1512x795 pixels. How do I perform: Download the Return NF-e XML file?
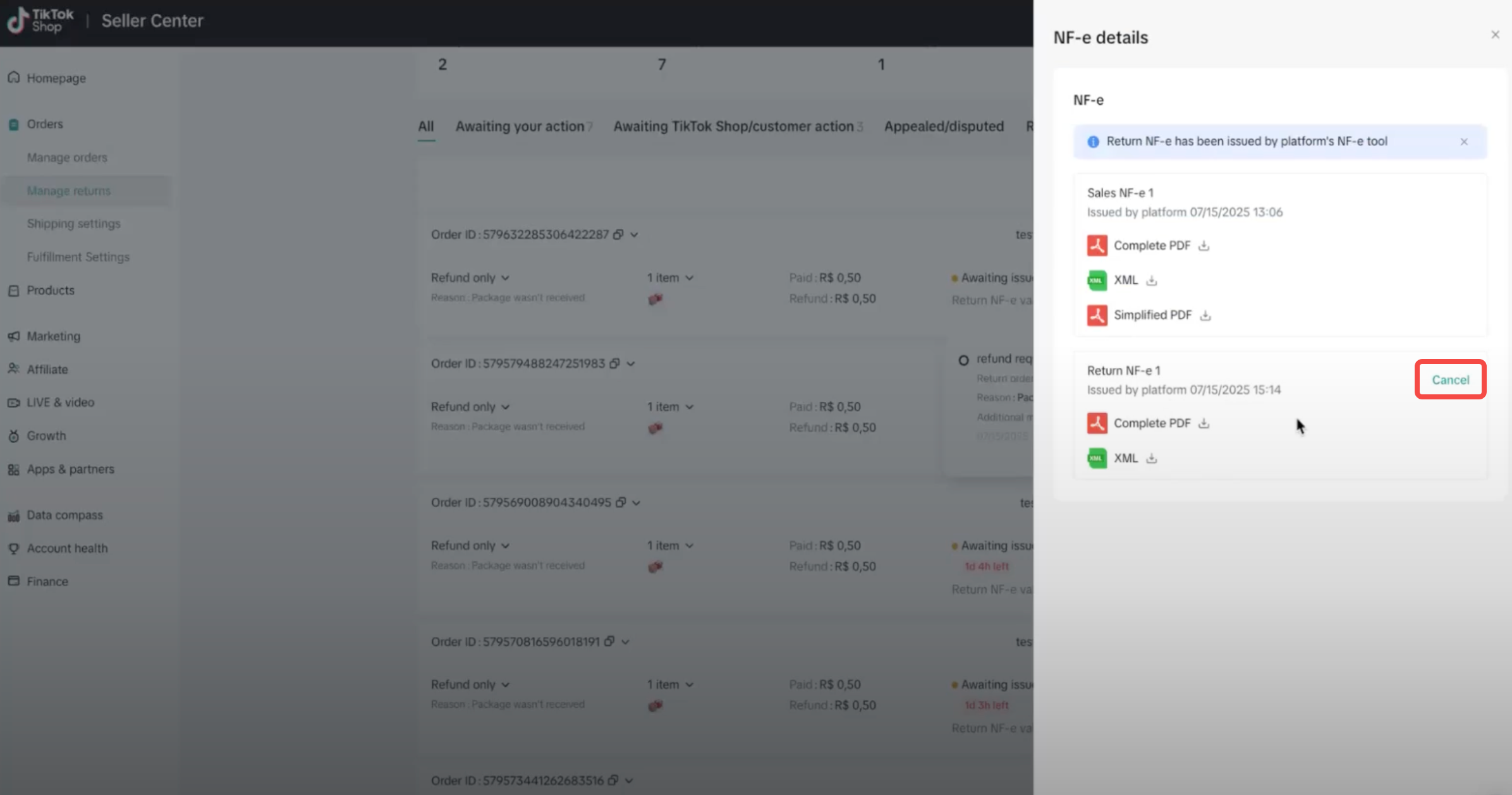pos(1152,459)
